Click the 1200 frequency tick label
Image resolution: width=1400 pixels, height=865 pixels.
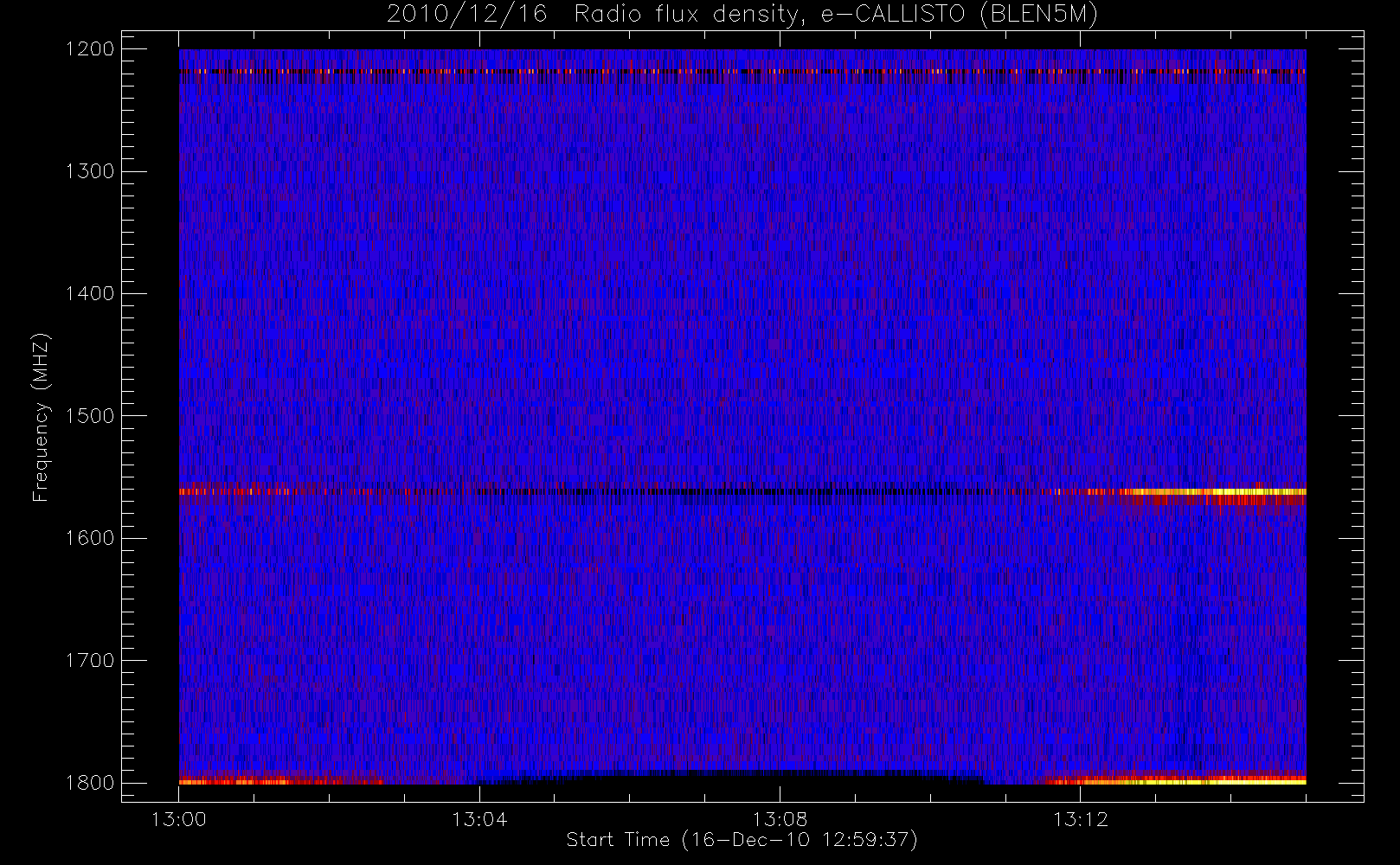tap(90, 49)
